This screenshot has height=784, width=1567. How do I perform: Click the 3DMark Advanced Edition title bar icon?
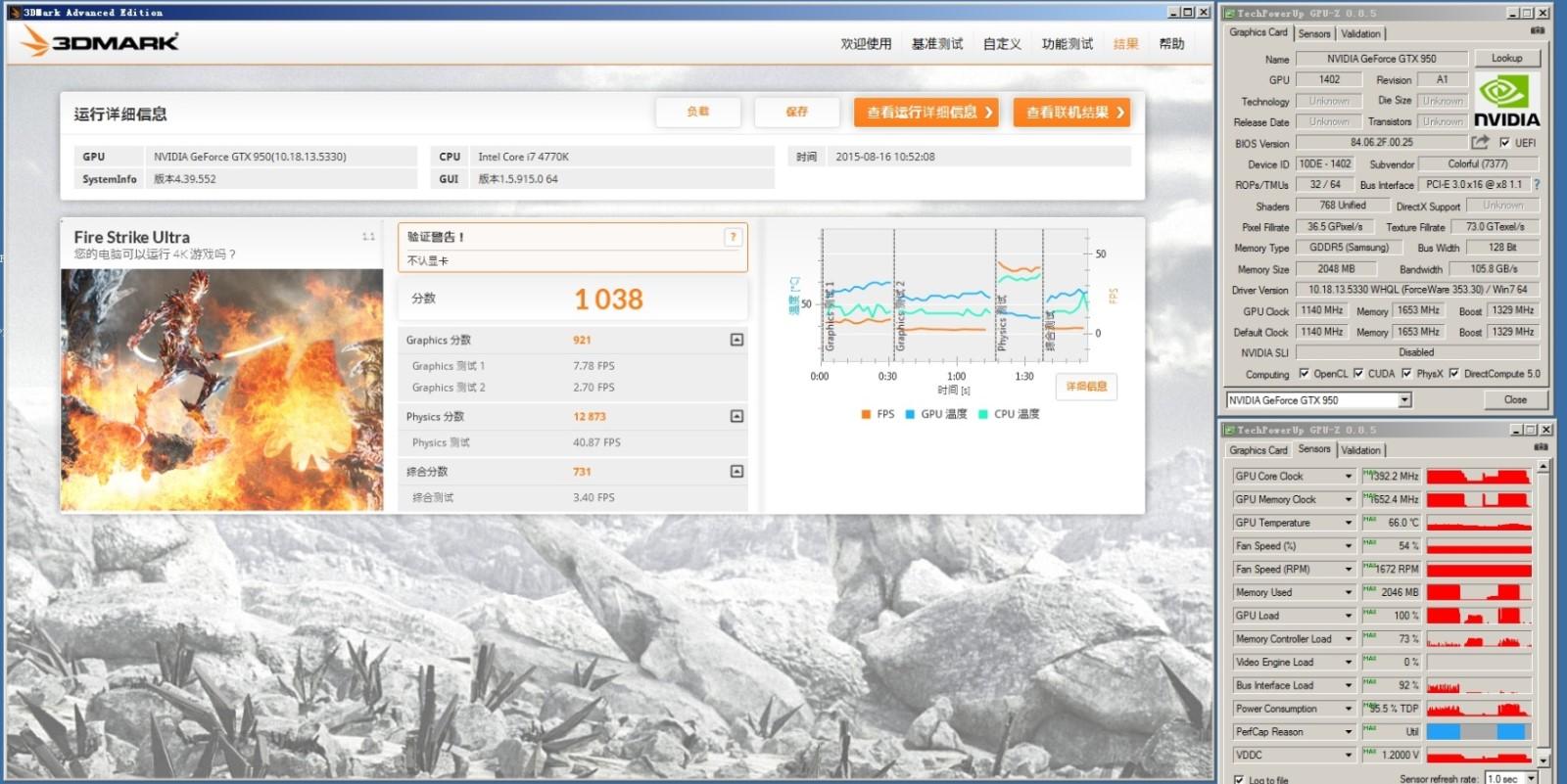click(x=14, y=12)
